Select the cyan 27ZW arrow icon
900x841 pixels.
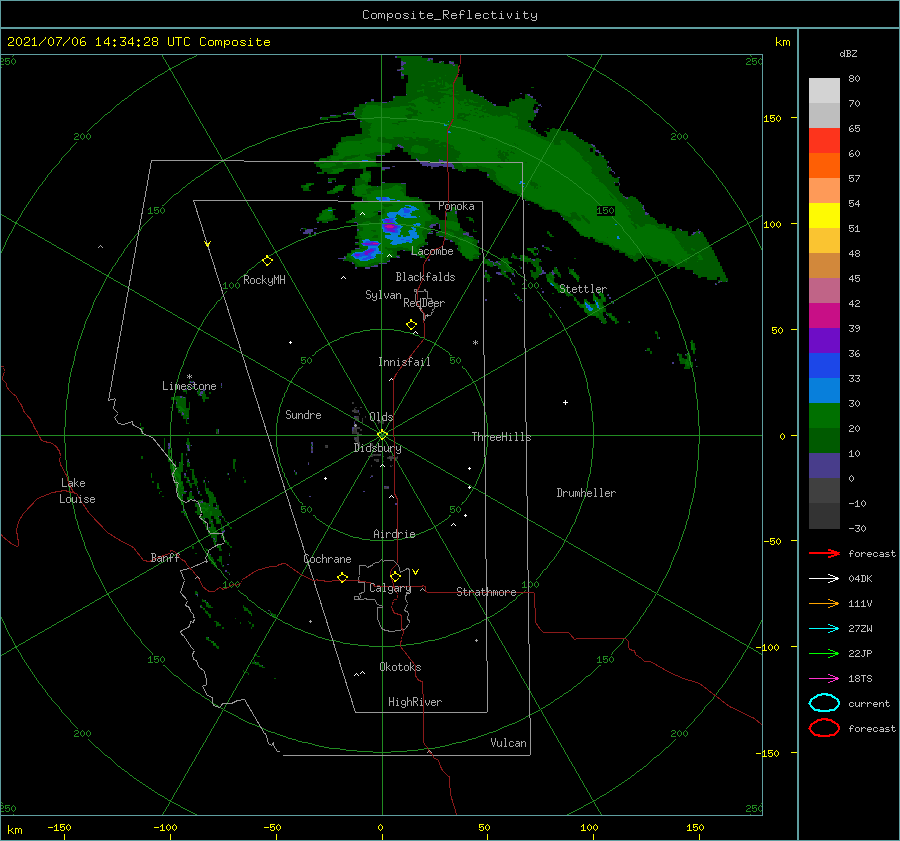[824, 628]
